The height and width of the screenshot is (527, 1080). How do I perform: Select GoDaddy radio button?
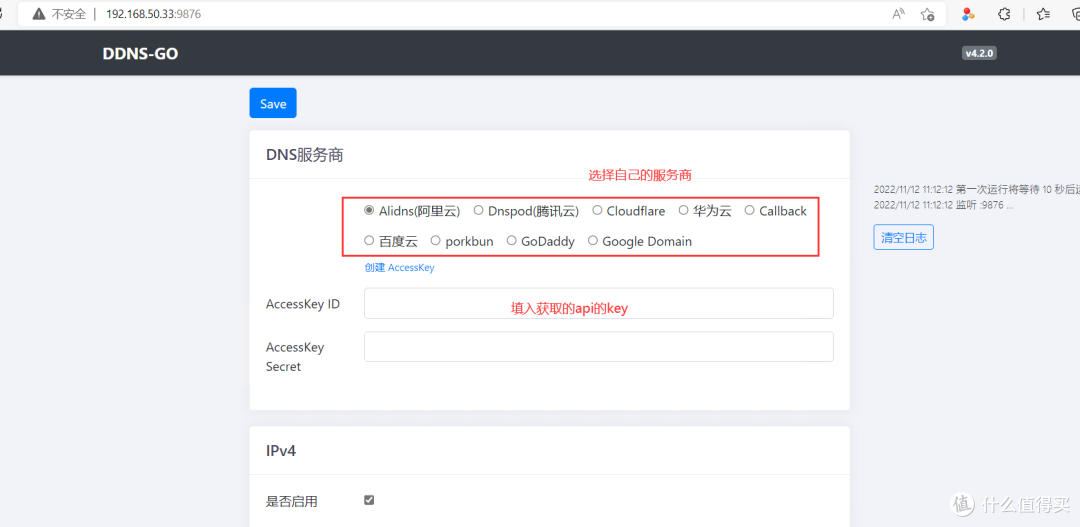pos(511,240)
